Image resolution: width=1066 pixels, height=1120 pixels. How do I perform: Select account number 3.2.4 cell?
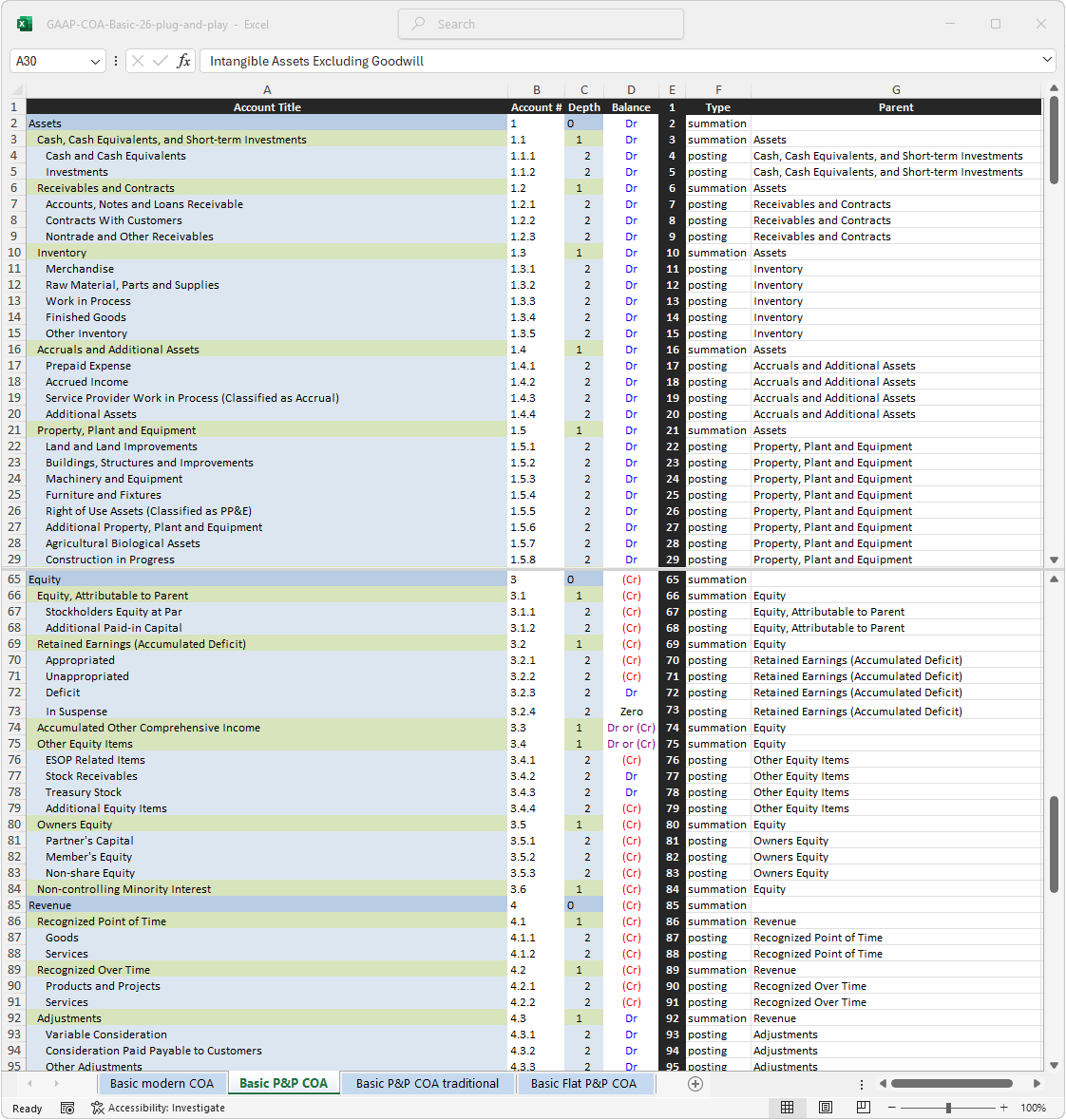click(536, 711)
